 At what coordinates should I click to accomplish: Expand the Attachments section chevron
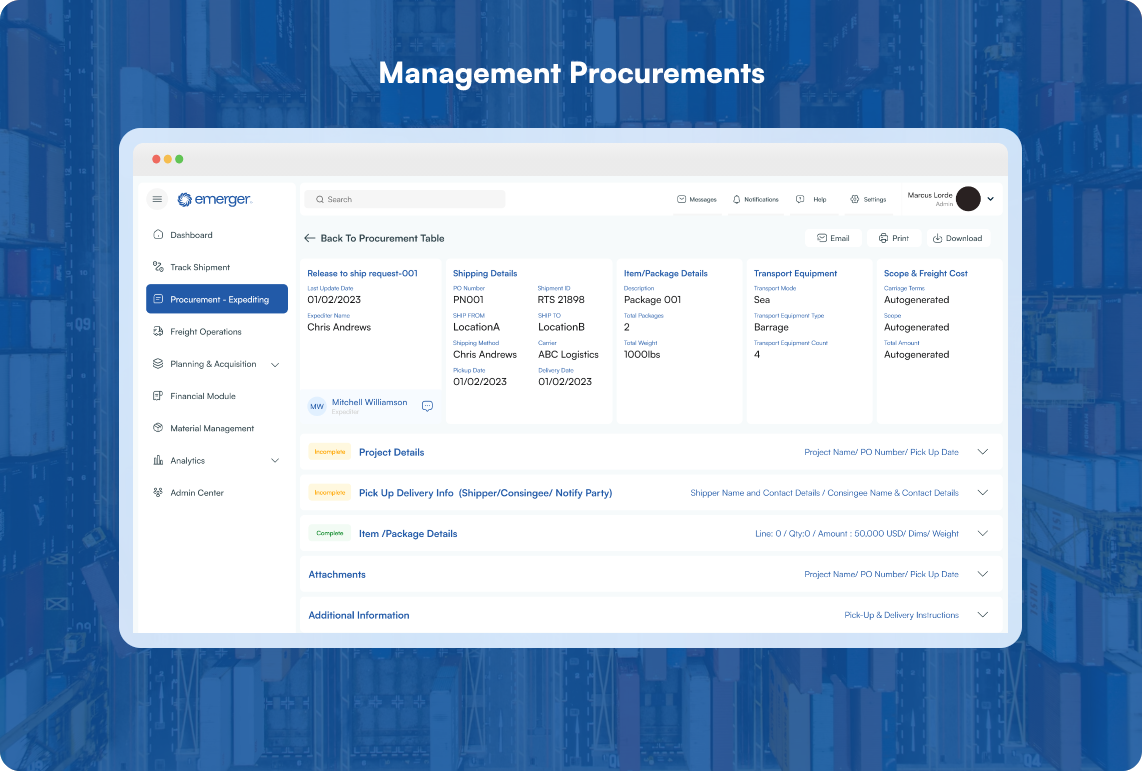tap(982, 575)
